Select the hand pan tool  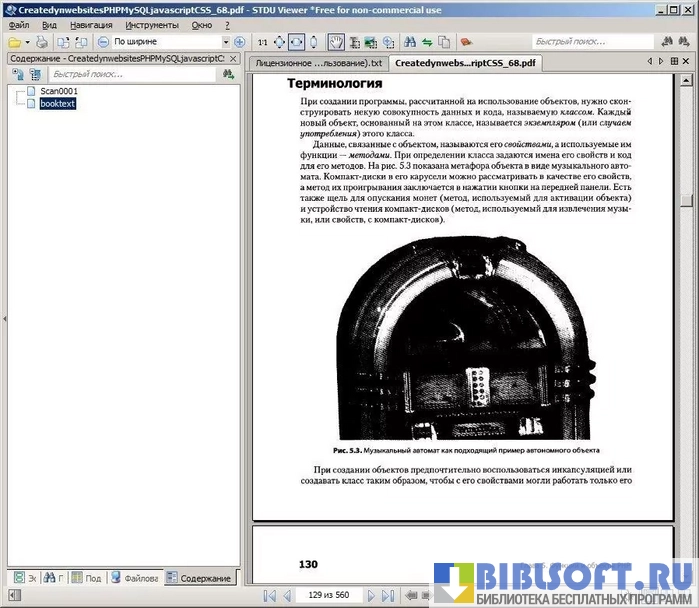point(337,42)
